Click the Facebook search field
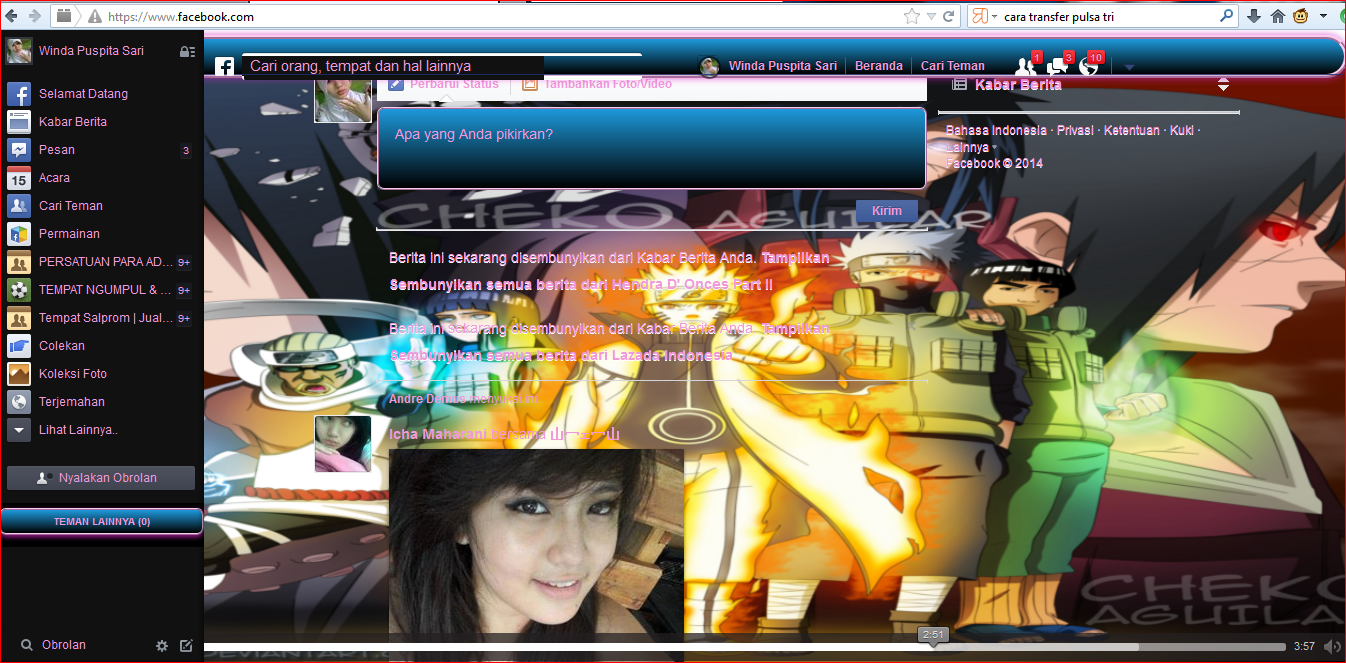 pyautogui.click(x=393, y=66)
